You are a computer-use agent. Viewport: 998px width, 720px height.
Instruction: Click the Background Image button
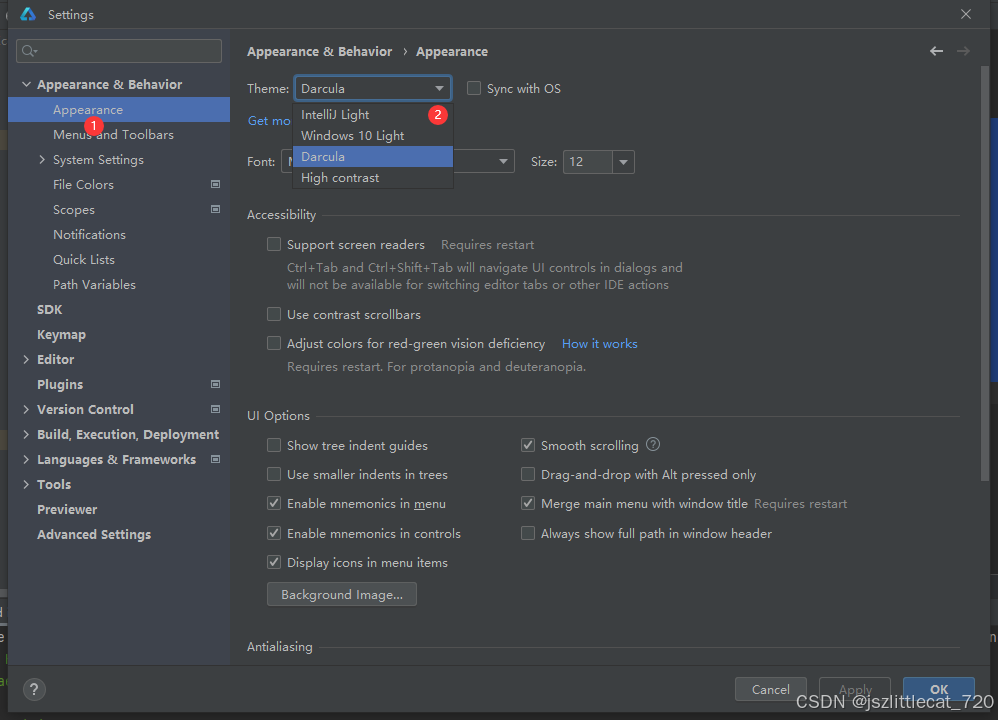[x=341, y=595]
